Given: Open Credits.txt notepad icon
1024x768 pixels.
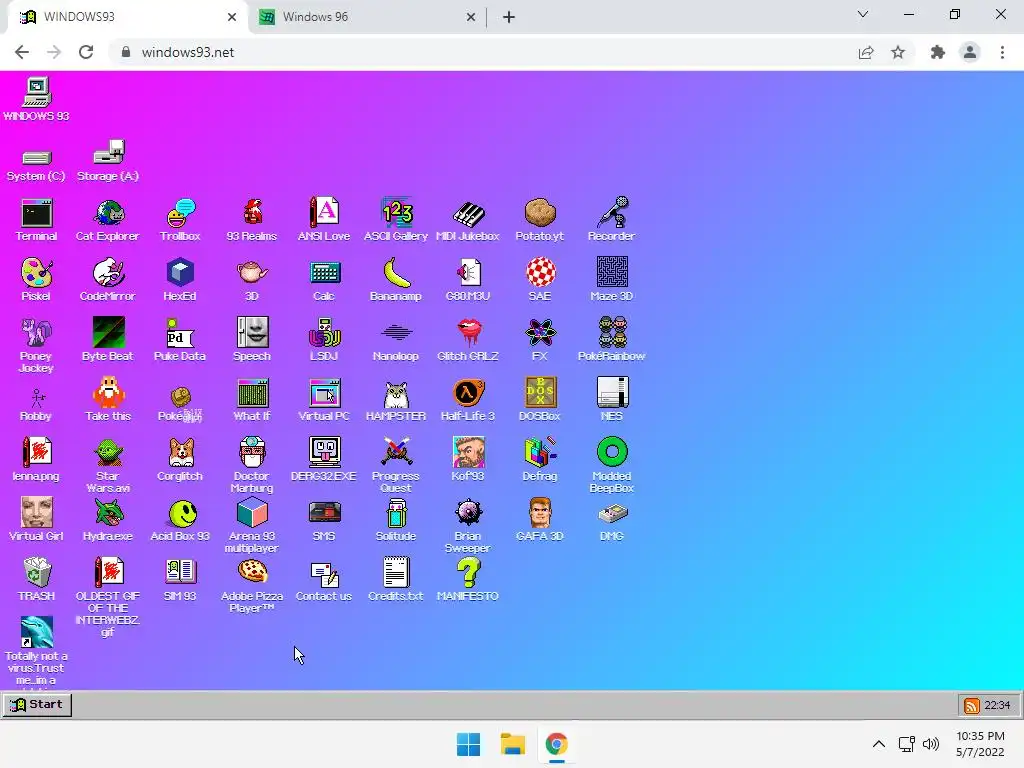Looking at the screenshot, I should pos(396,580).
